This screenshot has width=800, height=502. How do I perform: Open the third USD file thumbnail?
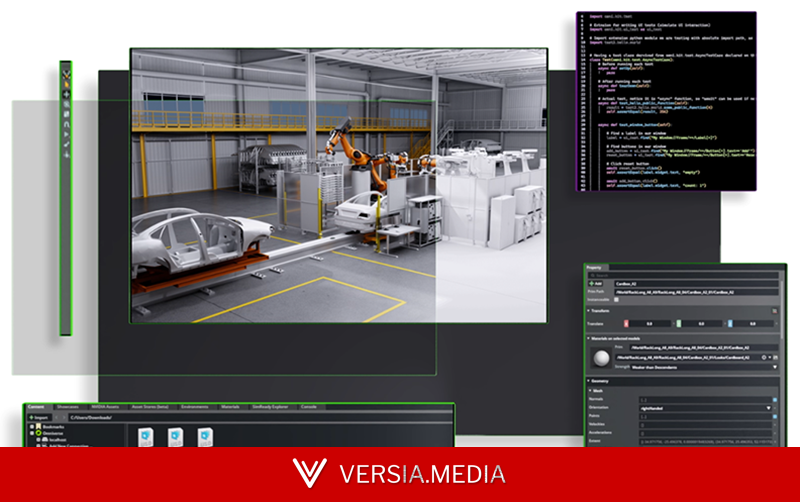[x=205, y=437]
